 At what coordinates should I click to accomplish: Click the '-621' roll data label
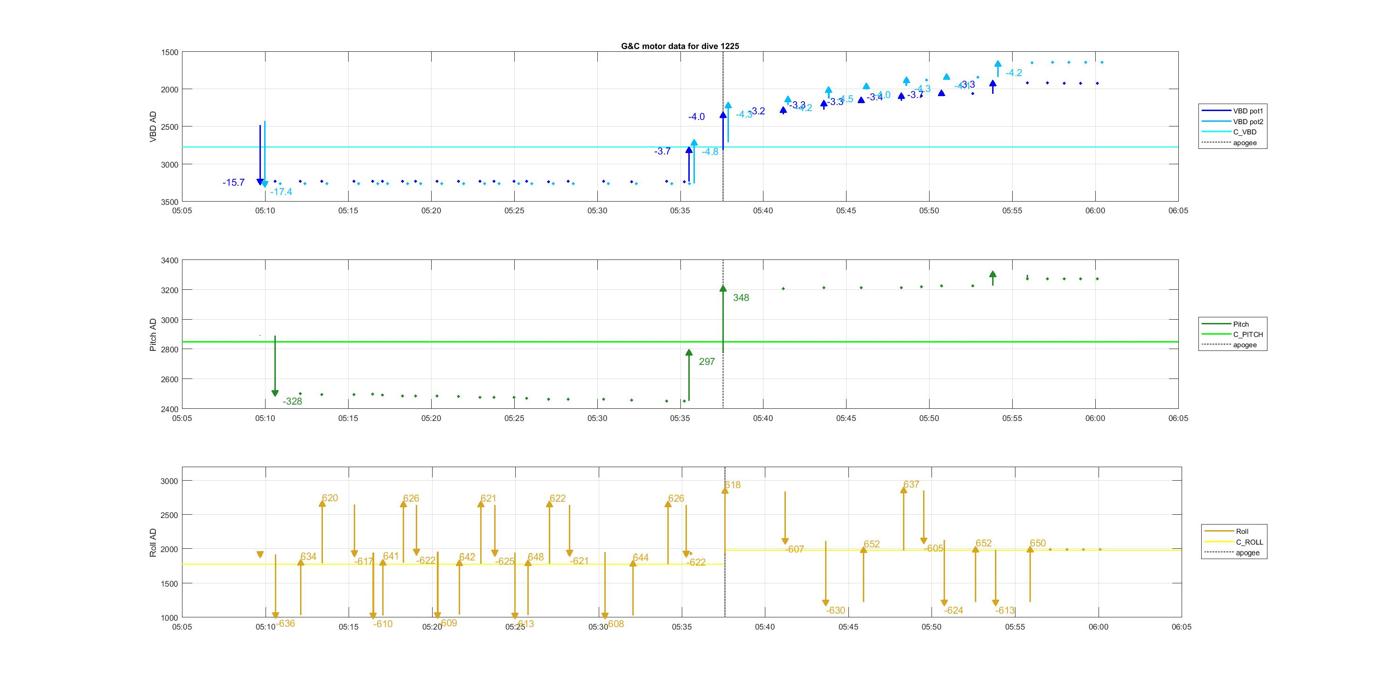tap(579, 561)
